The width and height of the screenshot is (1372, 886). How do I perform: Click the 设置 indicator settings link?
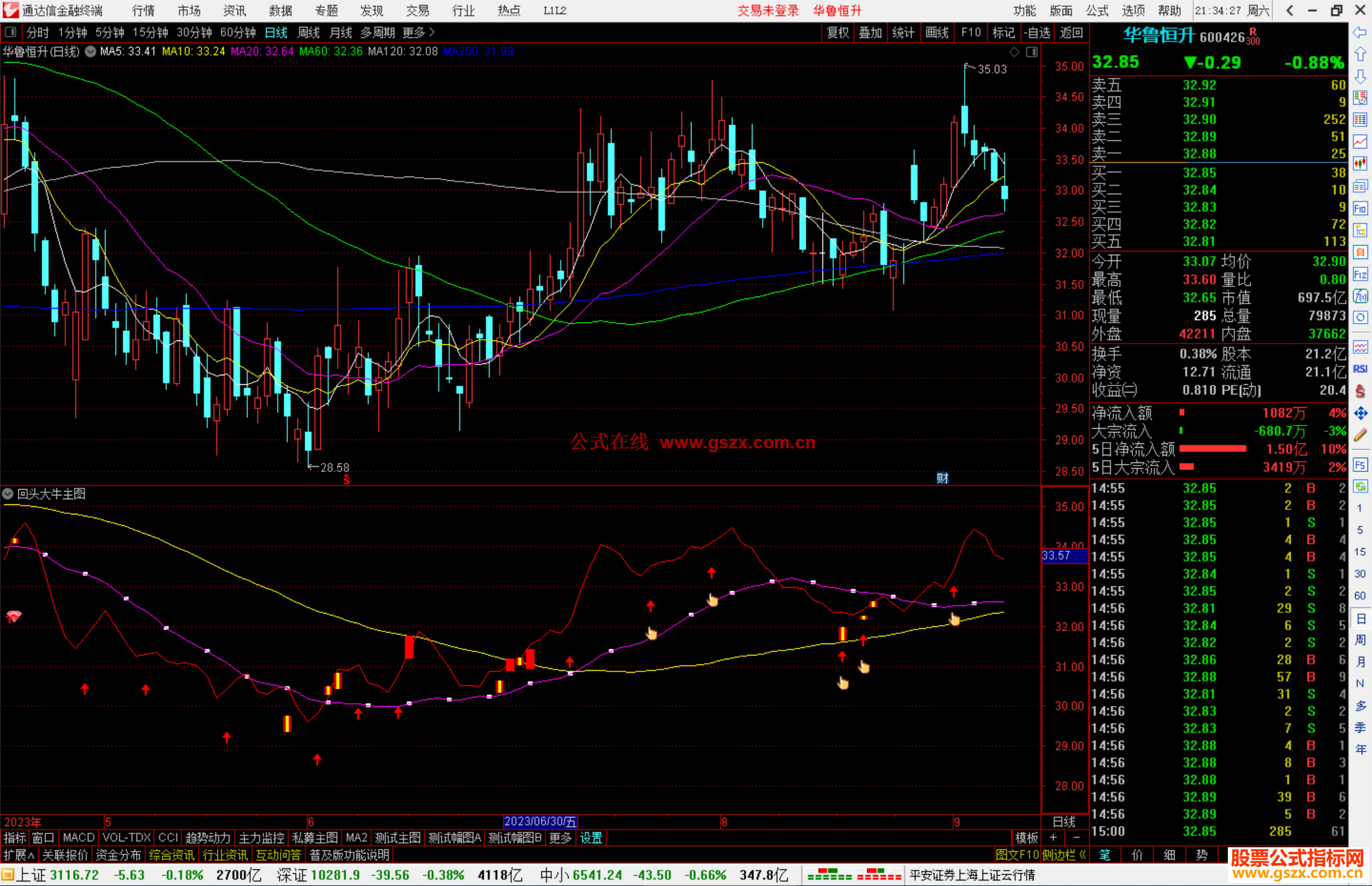coord(591,838)
